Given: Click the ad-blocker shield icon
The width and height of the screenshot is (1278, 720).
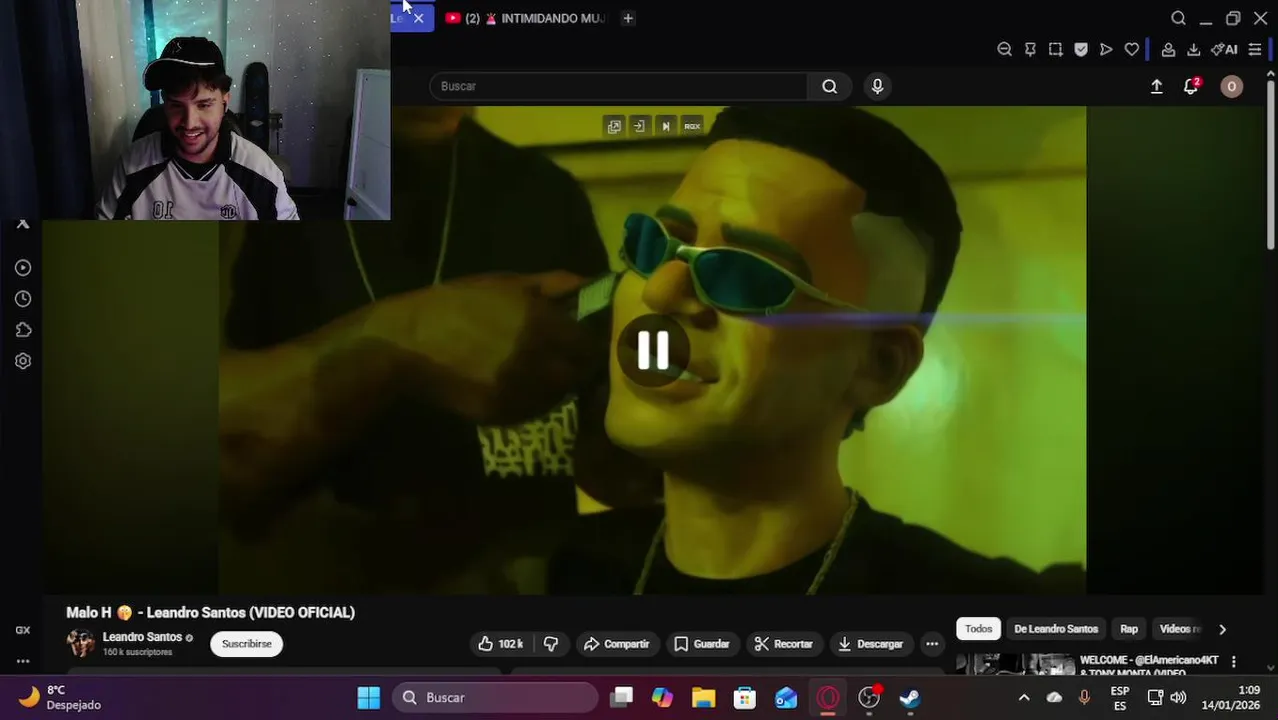Looking at the screenshot, I should coord(1081,49).
